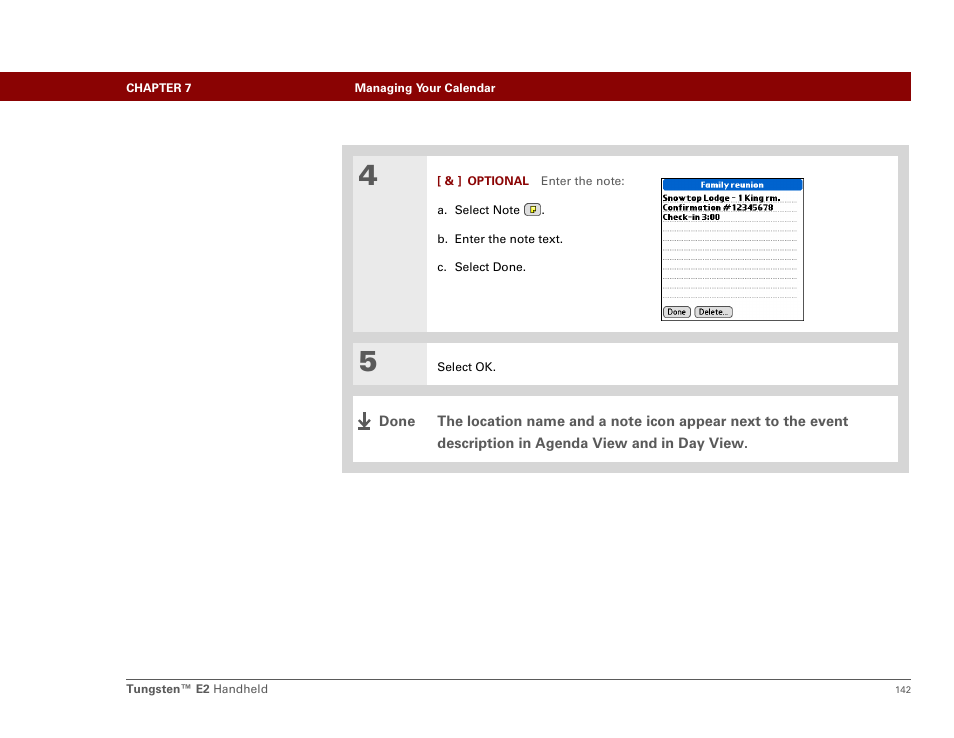Click the 'Enter the note:' text
Viewport: 954px width, 738px height.
[x=582, y=181]
